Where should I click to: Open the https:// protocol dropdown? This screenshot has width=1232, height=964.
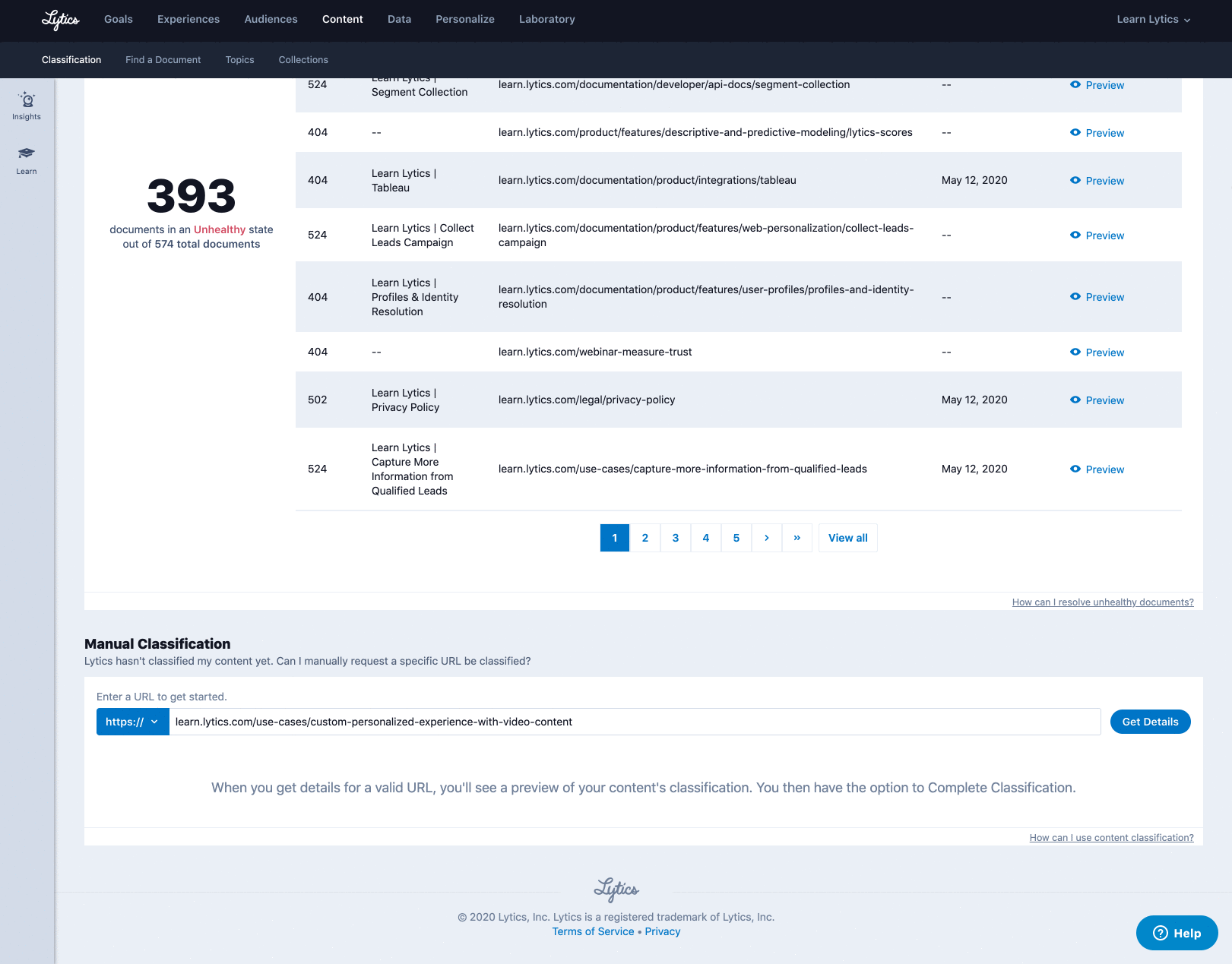(132, 722)
